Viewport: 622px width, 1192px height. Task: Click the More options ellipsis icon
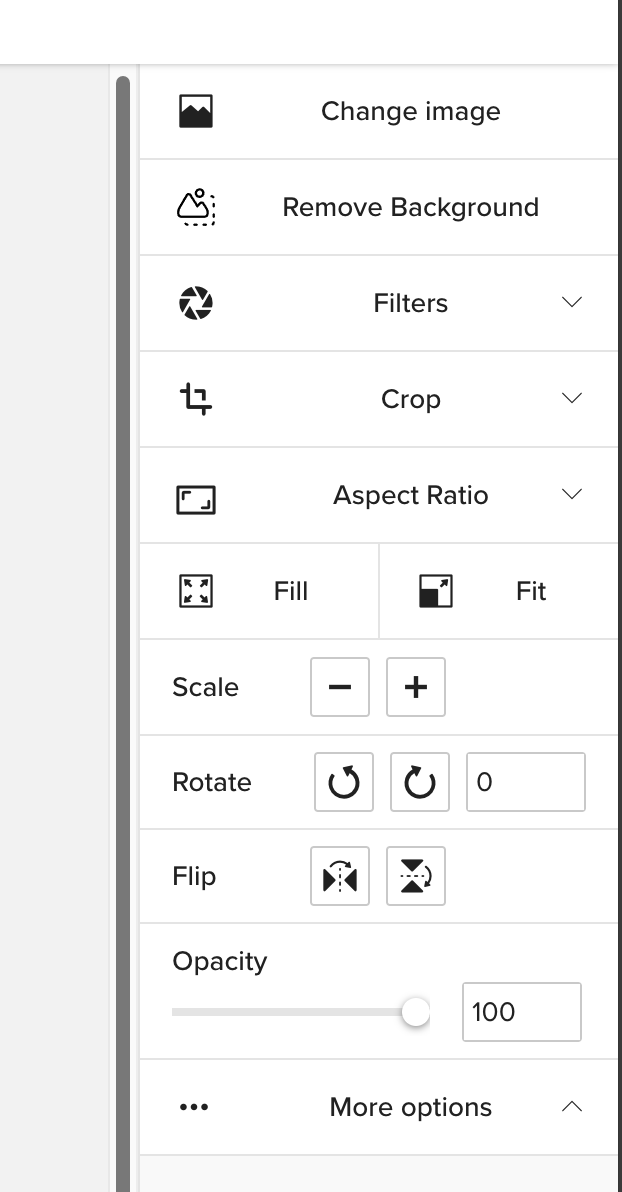193,1107
